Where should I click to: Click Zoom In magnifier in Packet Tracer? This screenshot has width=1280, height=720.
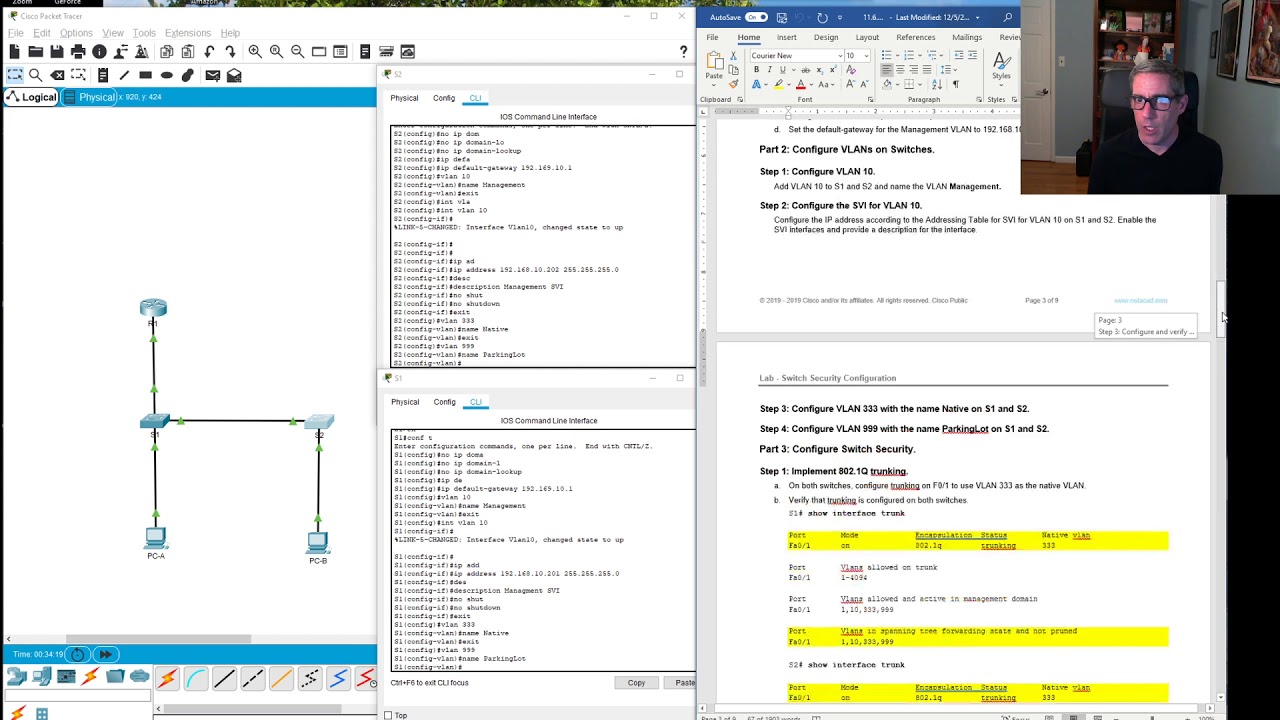coord(255,51)
